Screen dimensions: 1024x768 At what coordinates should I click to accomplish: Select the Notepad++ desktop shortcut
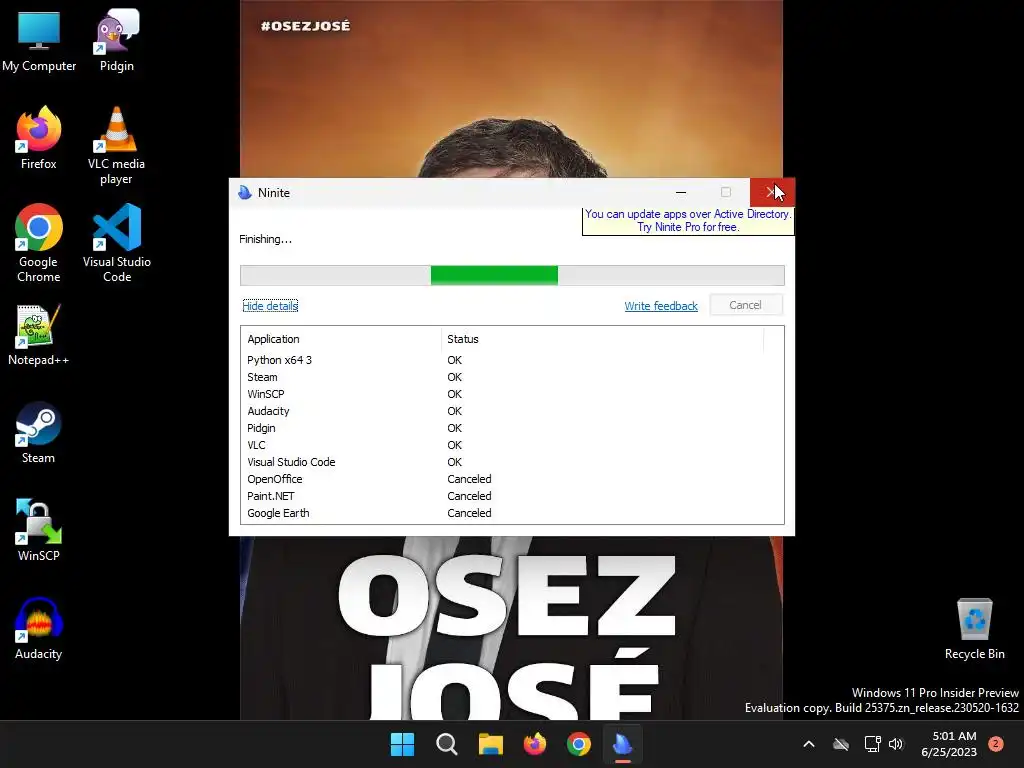coord(39,335)
